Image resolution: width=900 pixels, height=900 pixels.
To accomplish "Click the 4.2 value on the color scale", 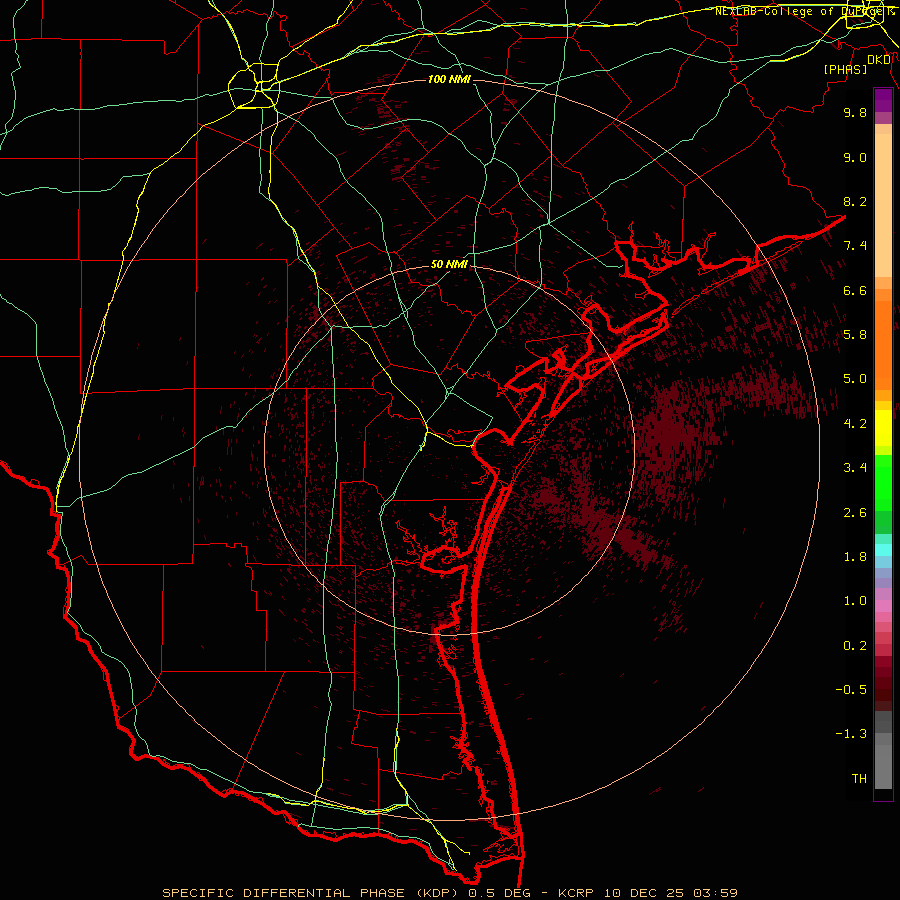I will coord(855,424).
